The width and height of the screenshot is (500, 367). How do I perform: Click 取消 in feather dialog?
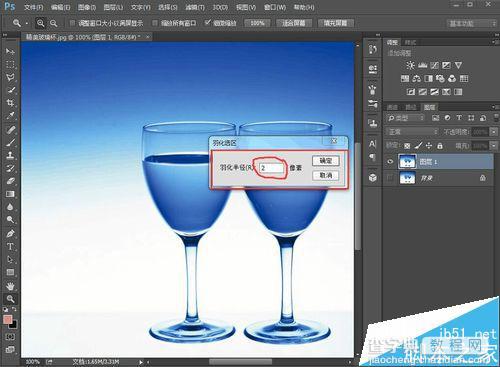pos(325,175)
